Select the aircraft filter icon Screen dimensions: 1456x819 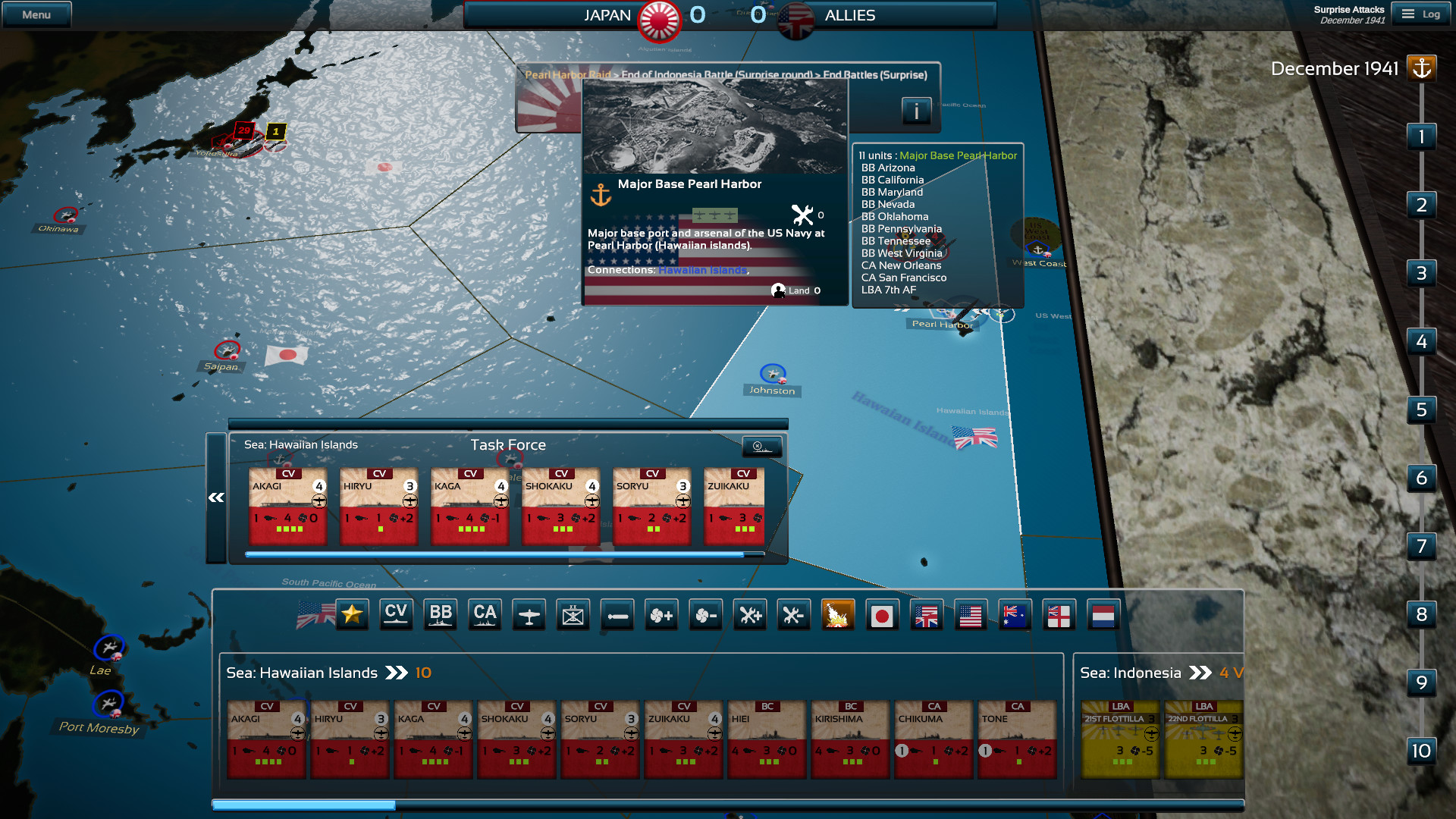(529, 614)
